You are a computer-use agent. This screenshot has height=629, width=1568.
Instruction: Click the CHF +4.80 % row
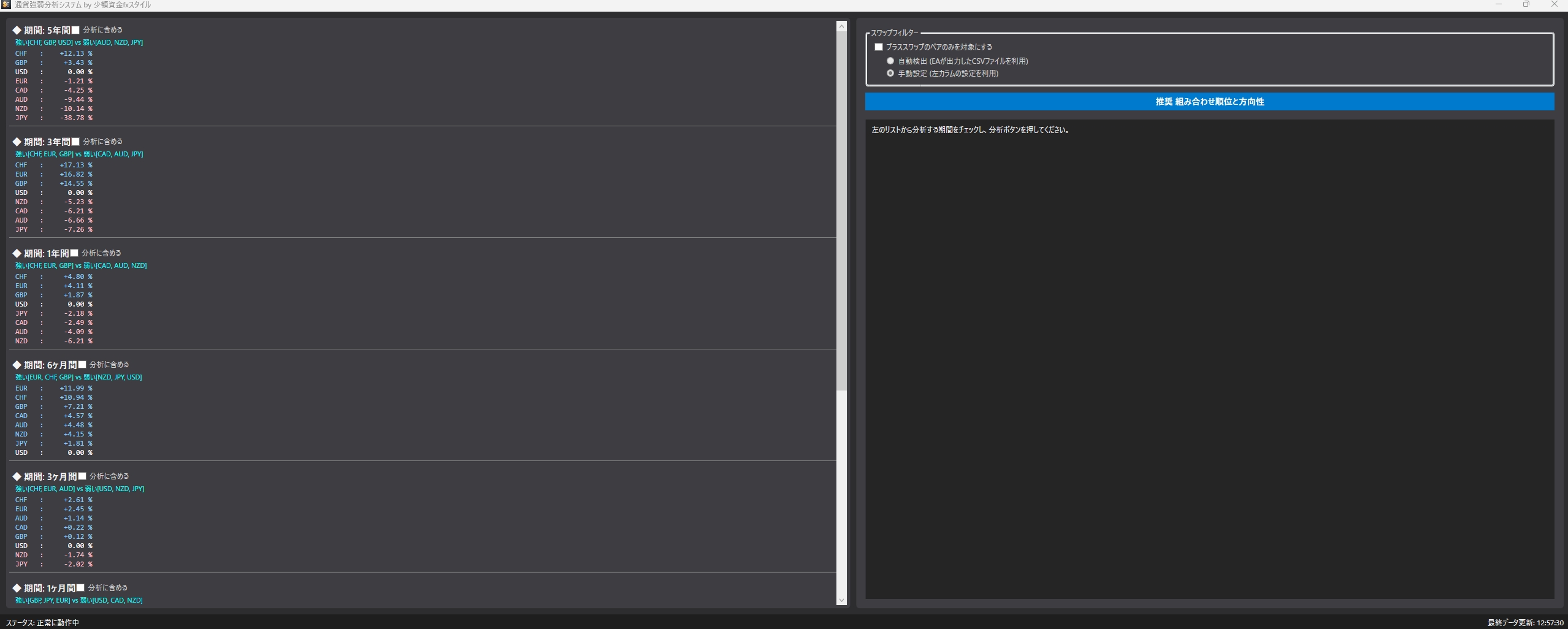tap(54, 276)
